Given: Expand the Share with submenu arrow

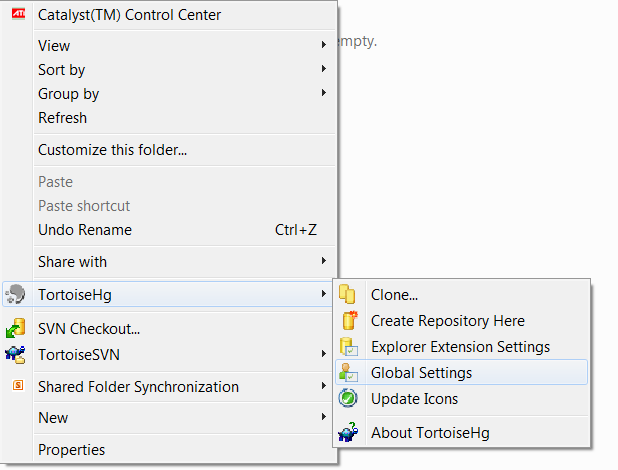Looking at the screenshot, I should click(x=324, y=261).
